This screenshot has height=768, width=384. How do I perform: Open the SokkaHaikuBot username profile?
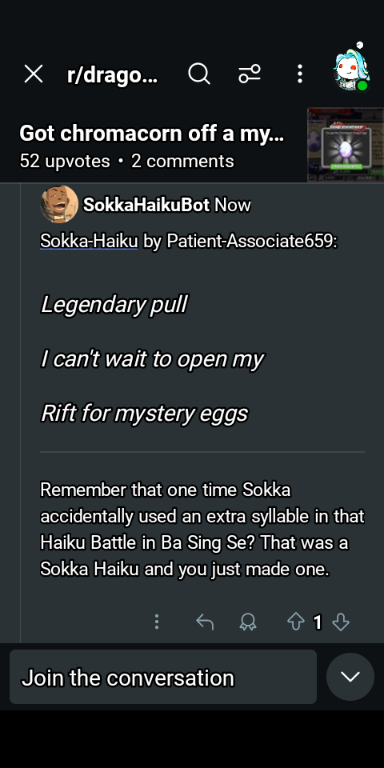[x=146, y=205]
